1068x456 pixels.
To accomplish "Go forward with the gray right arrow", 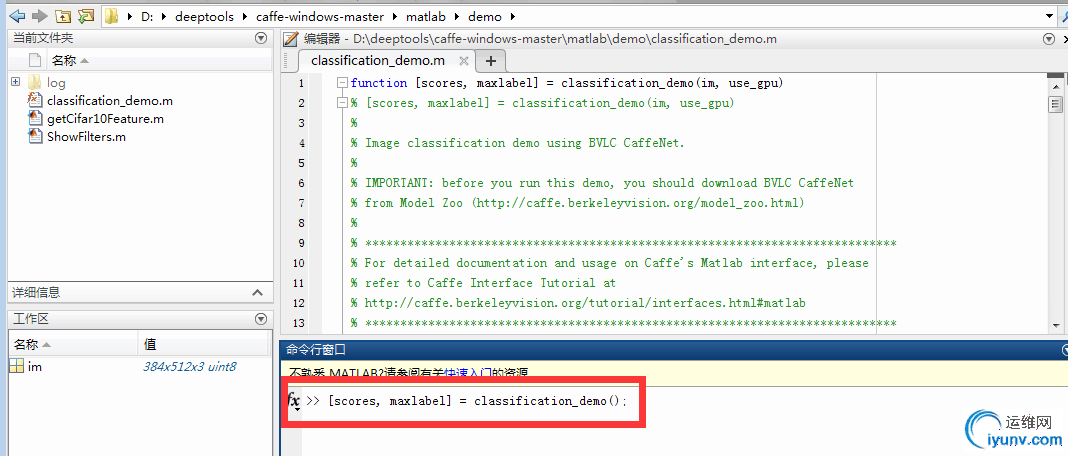I will 40,15.
